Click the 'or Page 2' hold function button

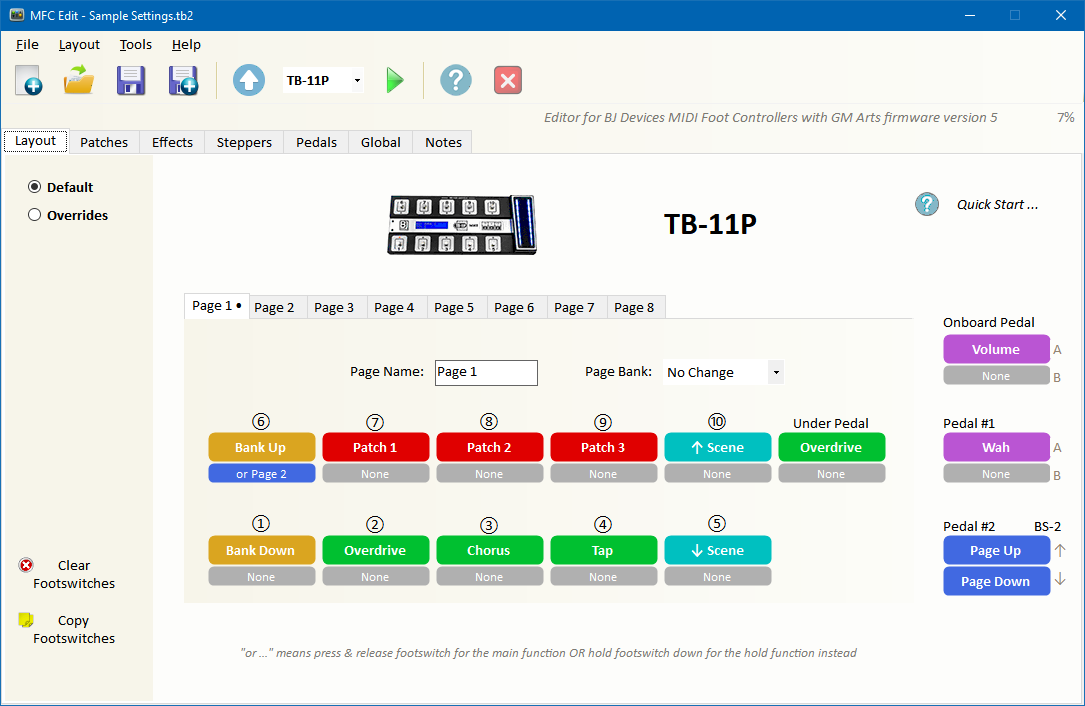tap(262, 474)
